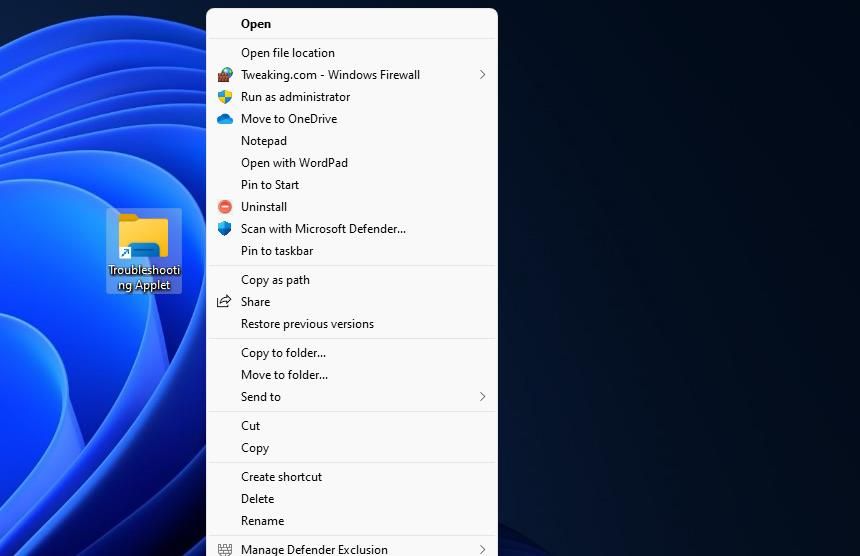Select Open with WordPad
The height and width of the screenshot is (556, 860).
coord(352,163)
